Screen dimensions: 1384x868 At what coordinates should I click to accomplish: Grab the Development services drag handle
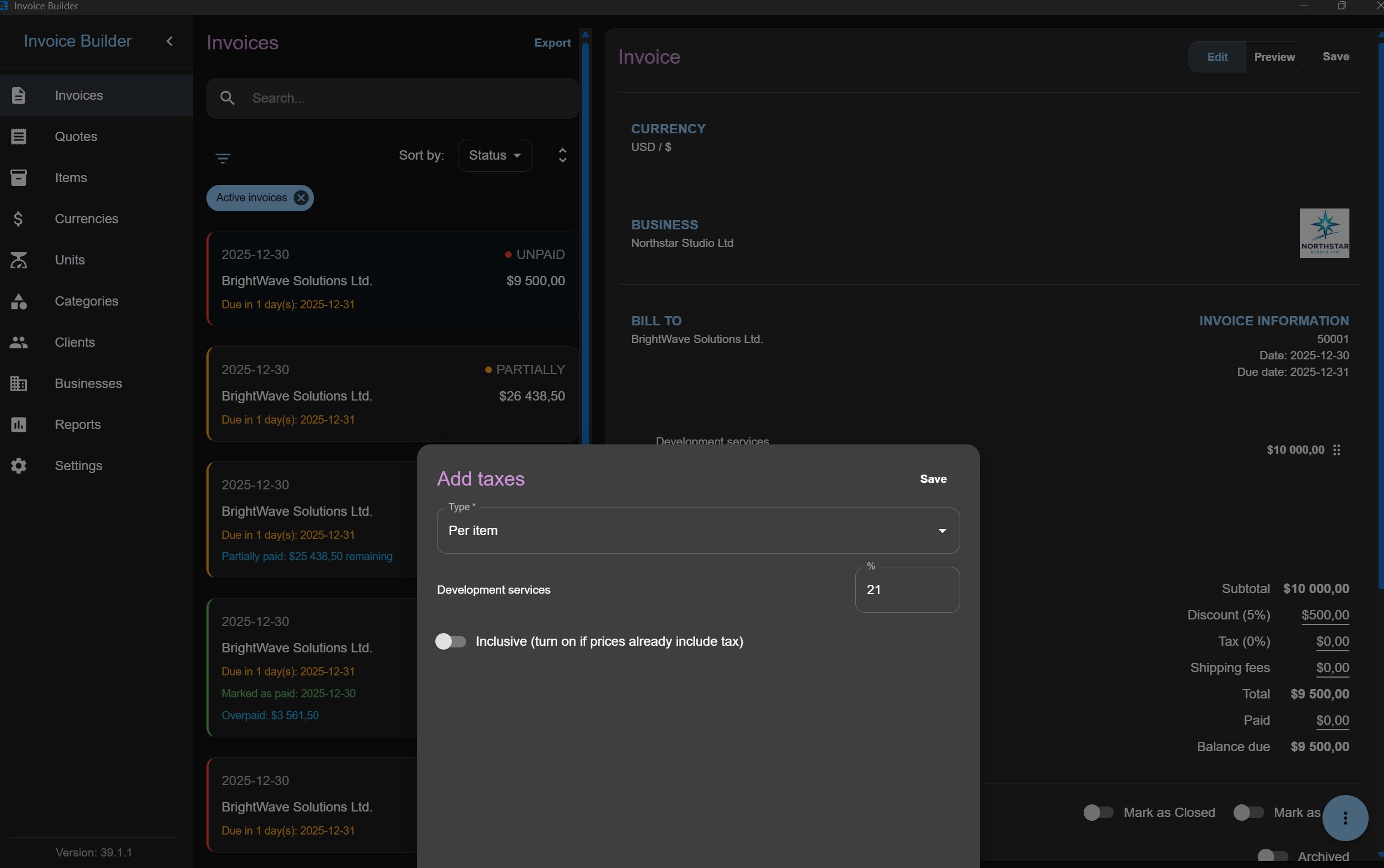click(1337, 450)
